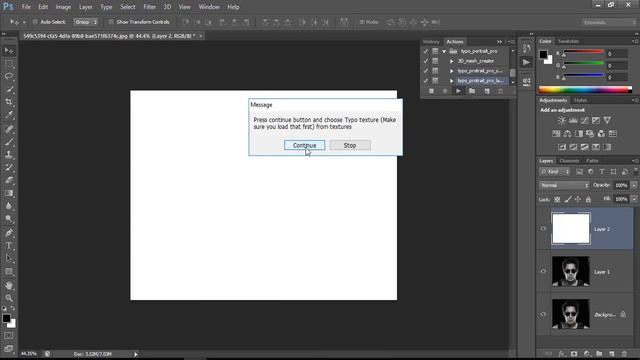Open status bar info arrow

click(136, 354)
